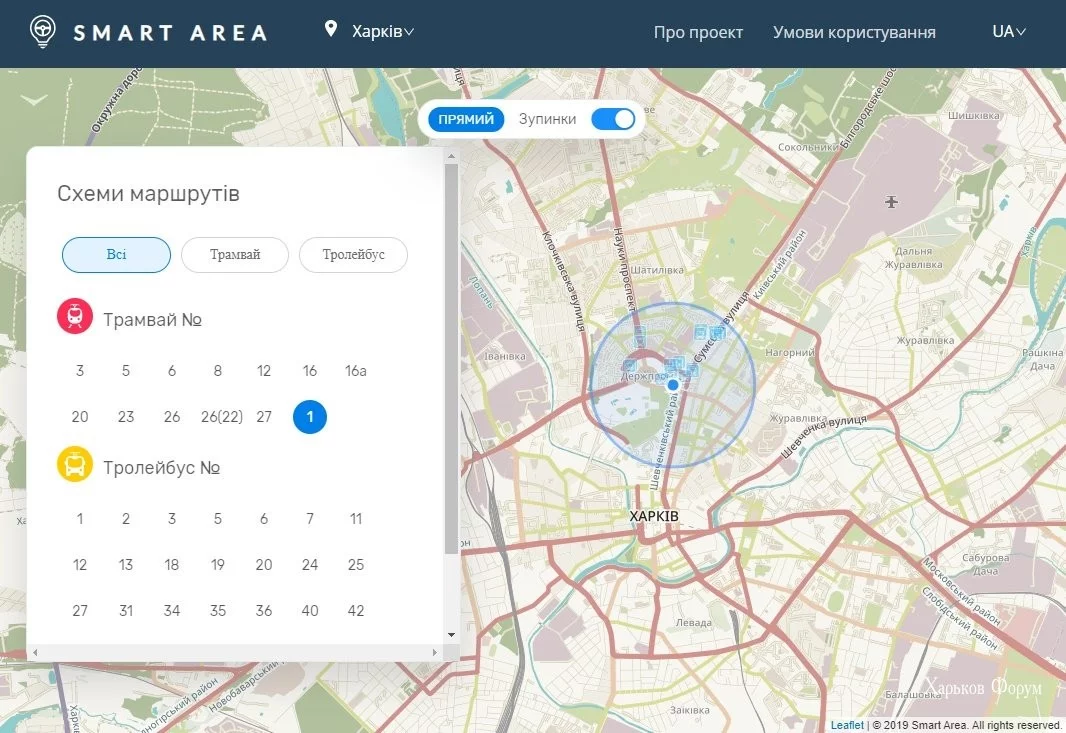
Task: Click the vertical scrollbar of routes panel
Action: point(451,360)
